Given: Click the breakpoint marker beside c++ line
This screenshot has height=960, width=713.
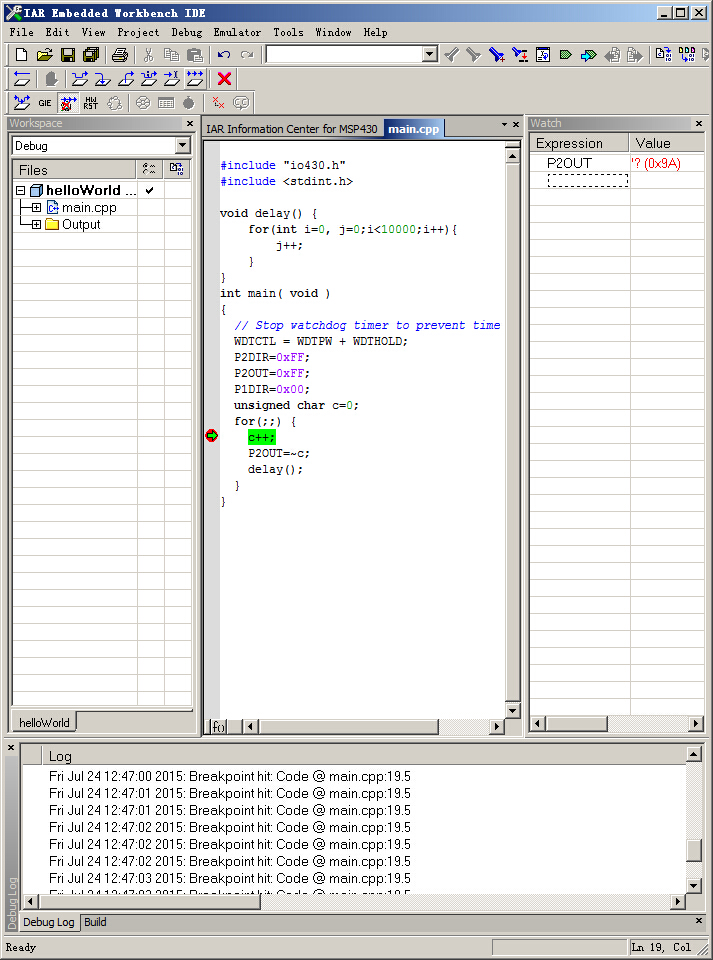Looking at the screenshot, I should pyautogui.click(x=212, y=435).
